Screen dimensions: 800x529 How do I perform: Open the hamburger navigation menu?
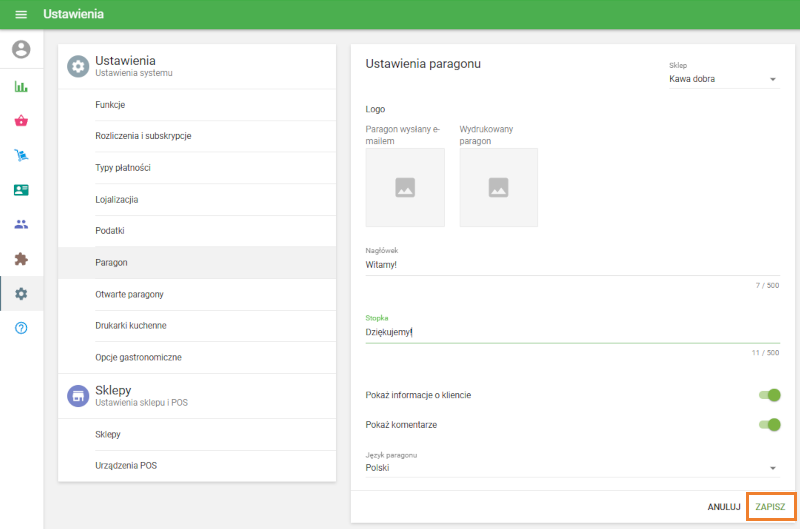[21, 15]
